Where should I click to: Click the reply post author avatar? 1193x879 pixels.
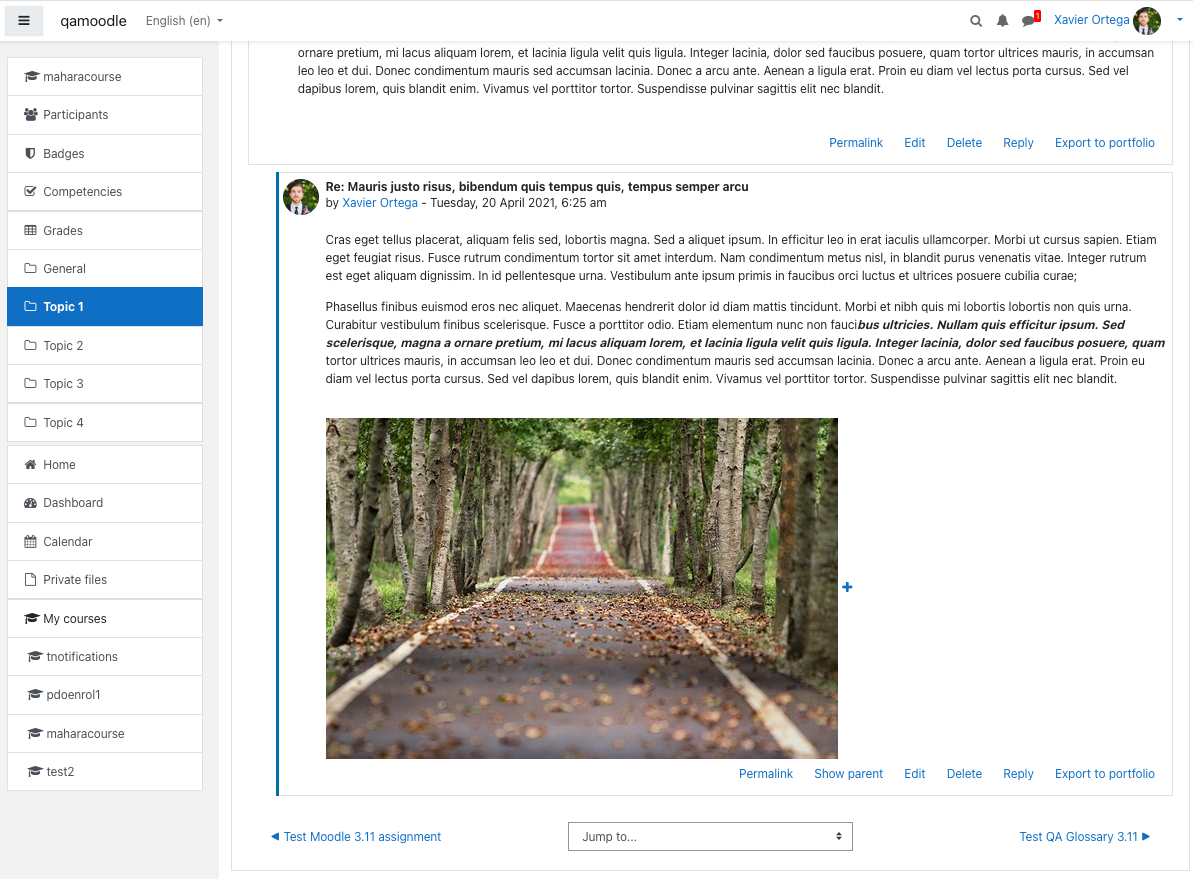(x=301, y=196)
